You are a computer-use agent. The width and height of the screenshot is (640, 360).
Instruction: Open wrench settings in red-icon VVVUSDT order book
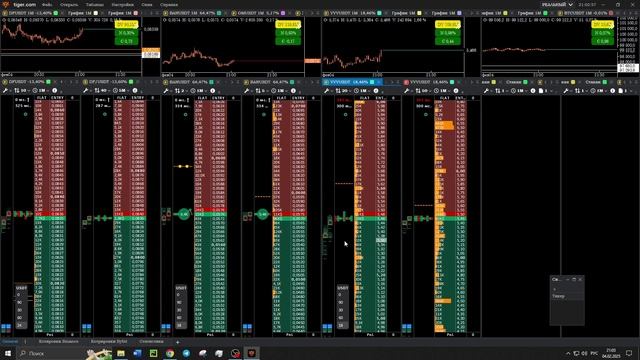pyautogui.click(x=407, y=90)
